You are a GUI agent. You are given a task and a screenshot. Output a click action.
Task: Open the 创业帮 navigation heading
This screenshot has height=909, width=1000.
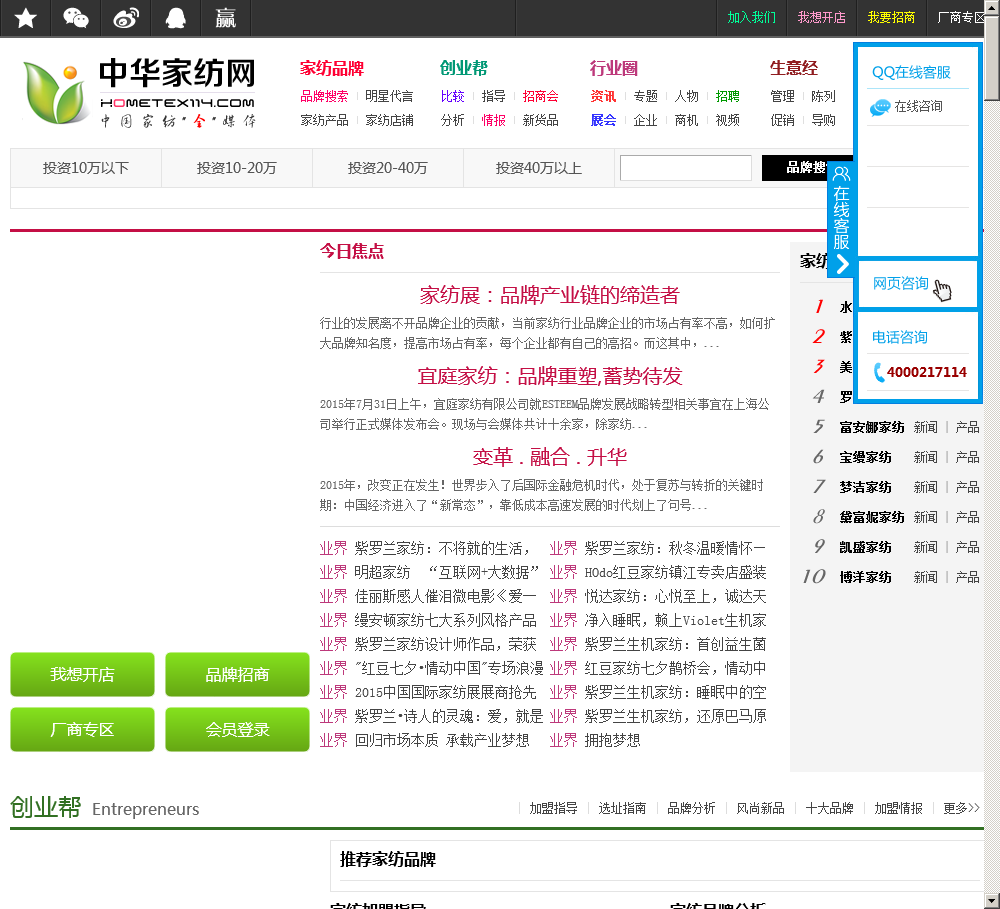[464, 68]
